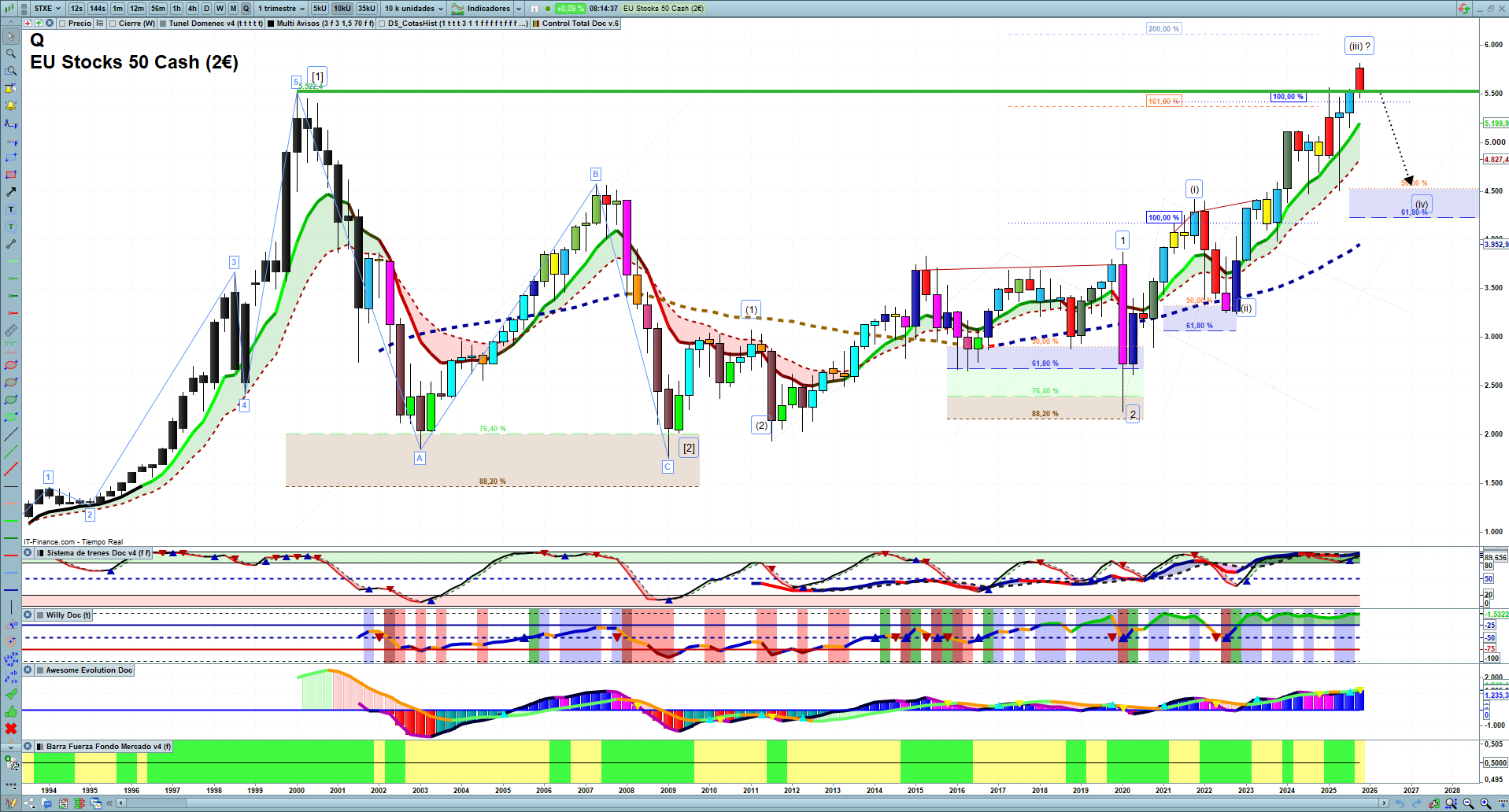Select the blue text box tool
This screenshot has height=812, width=1509.
point(11,209)
